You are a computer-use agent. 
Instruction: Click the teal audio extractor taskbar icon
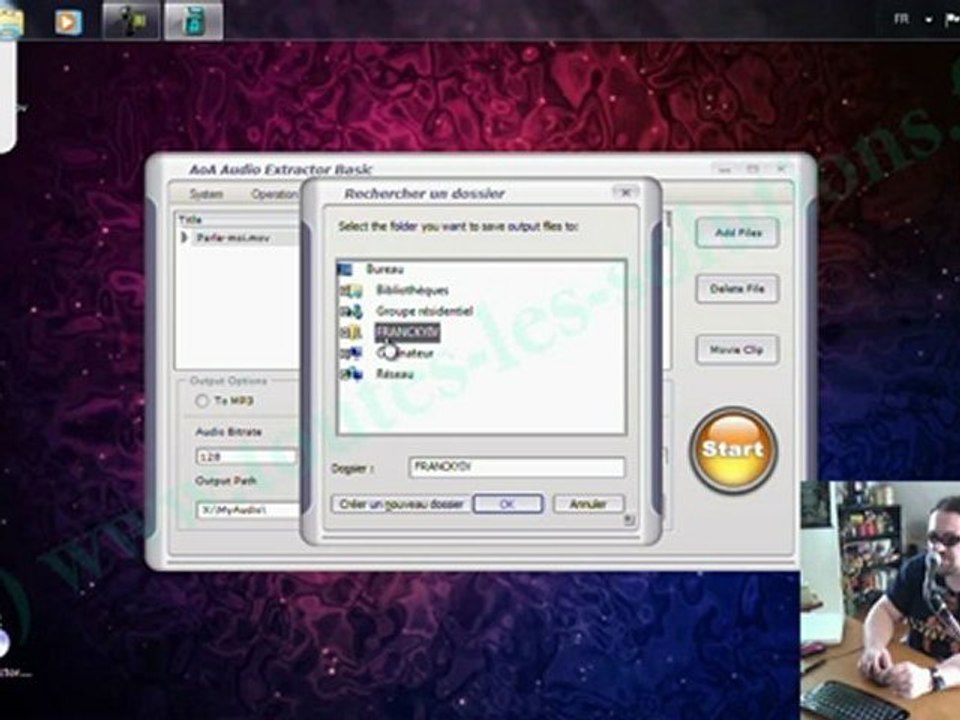point(193,21)
